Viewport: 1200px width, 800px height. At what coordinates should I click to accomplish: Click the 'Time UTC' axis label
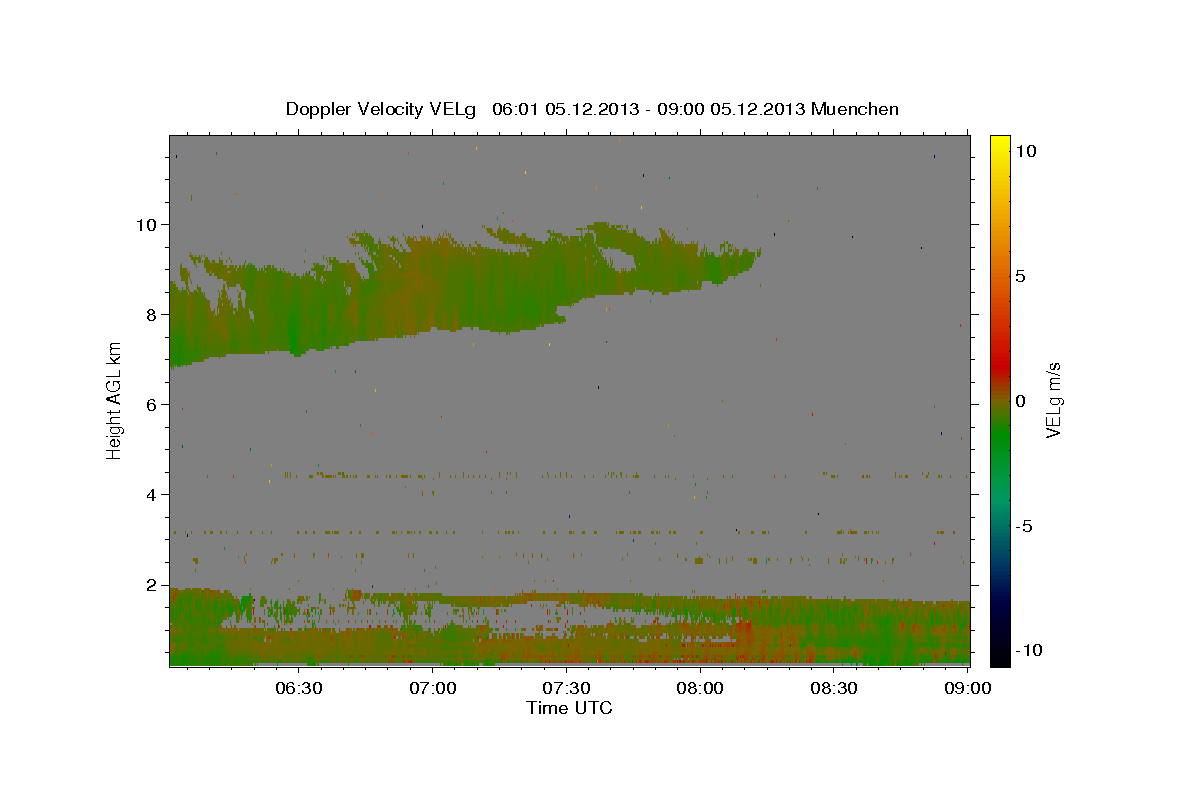click(569, 708)
